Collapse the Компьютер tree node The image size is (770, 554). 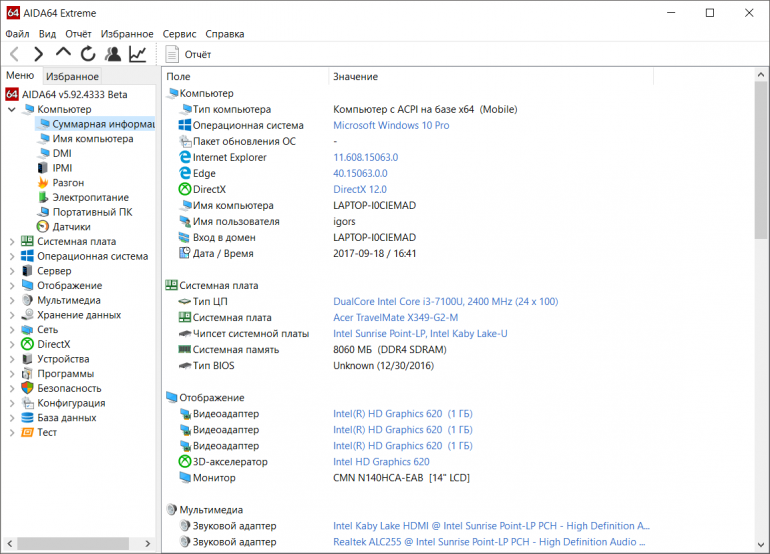click(x=12, y=109)
